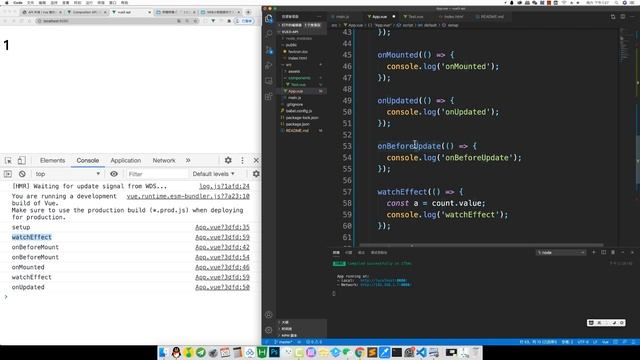640x360 pixels.
Task: Switch to the README.md editor tab
Action: (x=491, y=17)
